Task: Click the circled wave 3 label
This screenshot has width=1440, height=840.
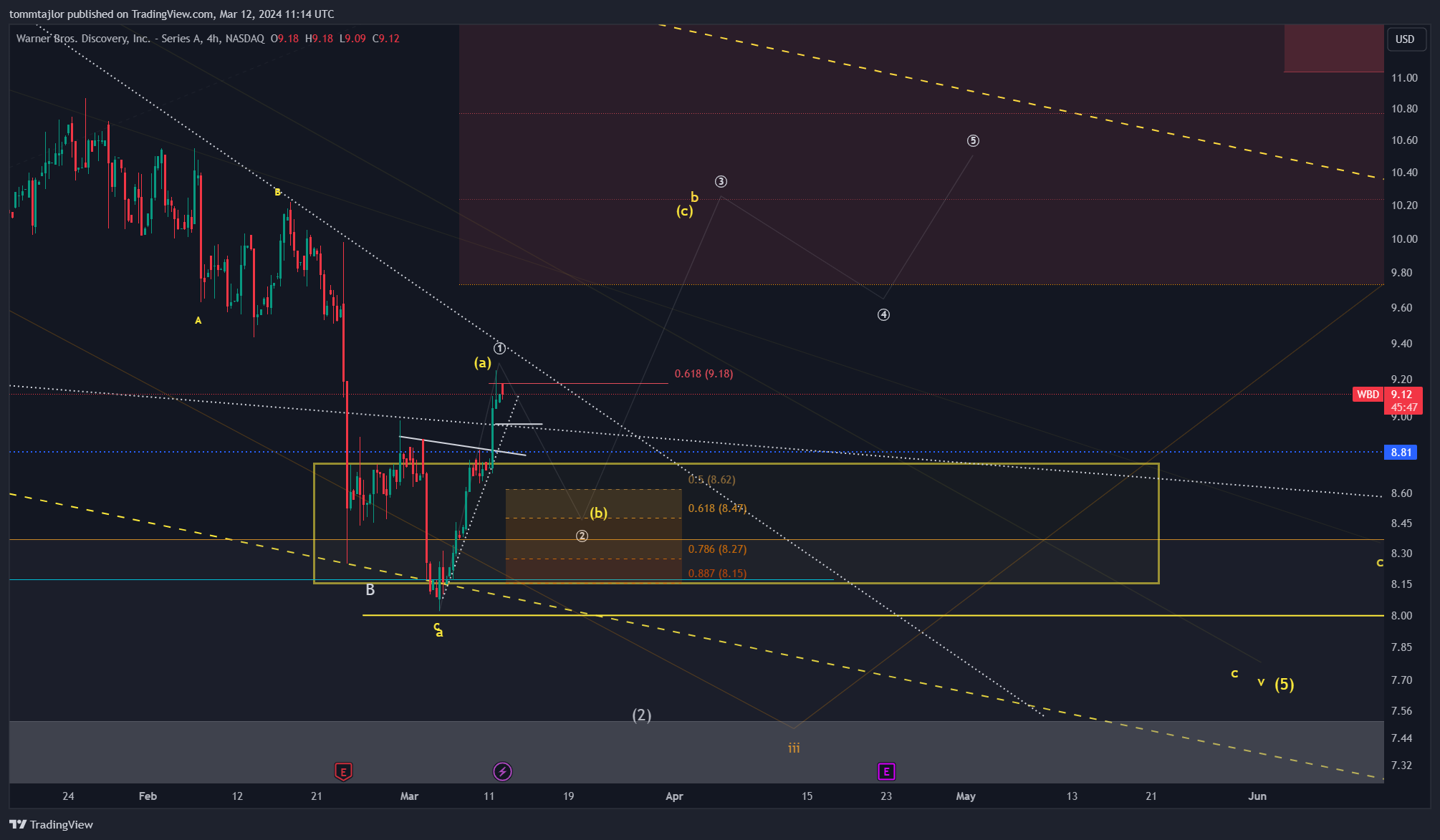Action: 721,182
